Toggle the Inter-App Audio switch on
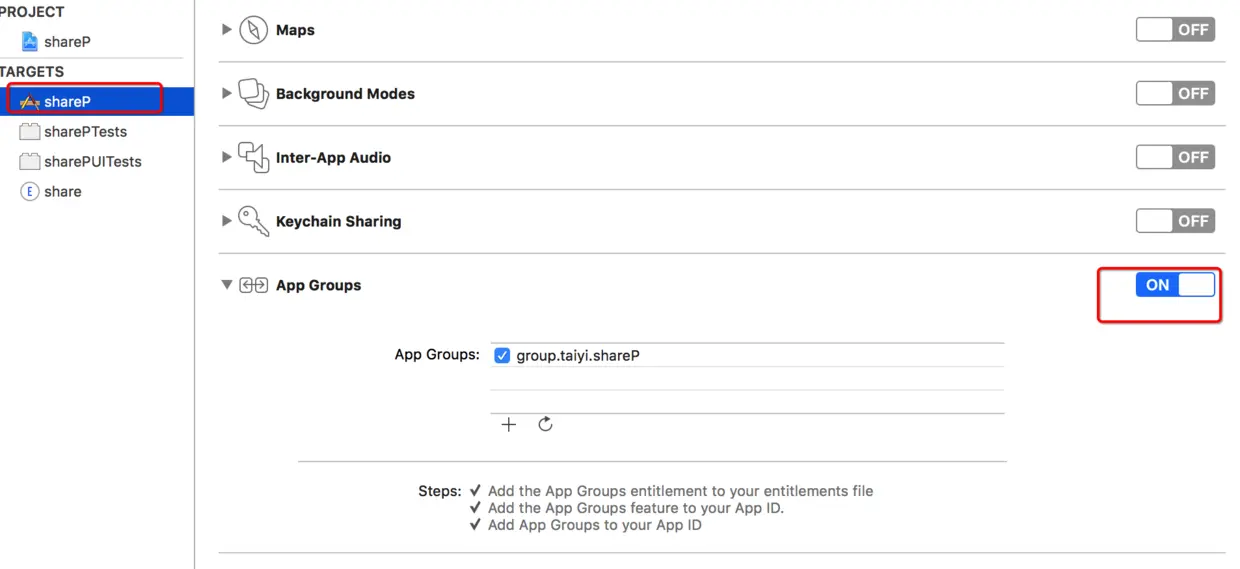The height and width of the screenshot is (569, 1240). click(x=1175, y=157)
